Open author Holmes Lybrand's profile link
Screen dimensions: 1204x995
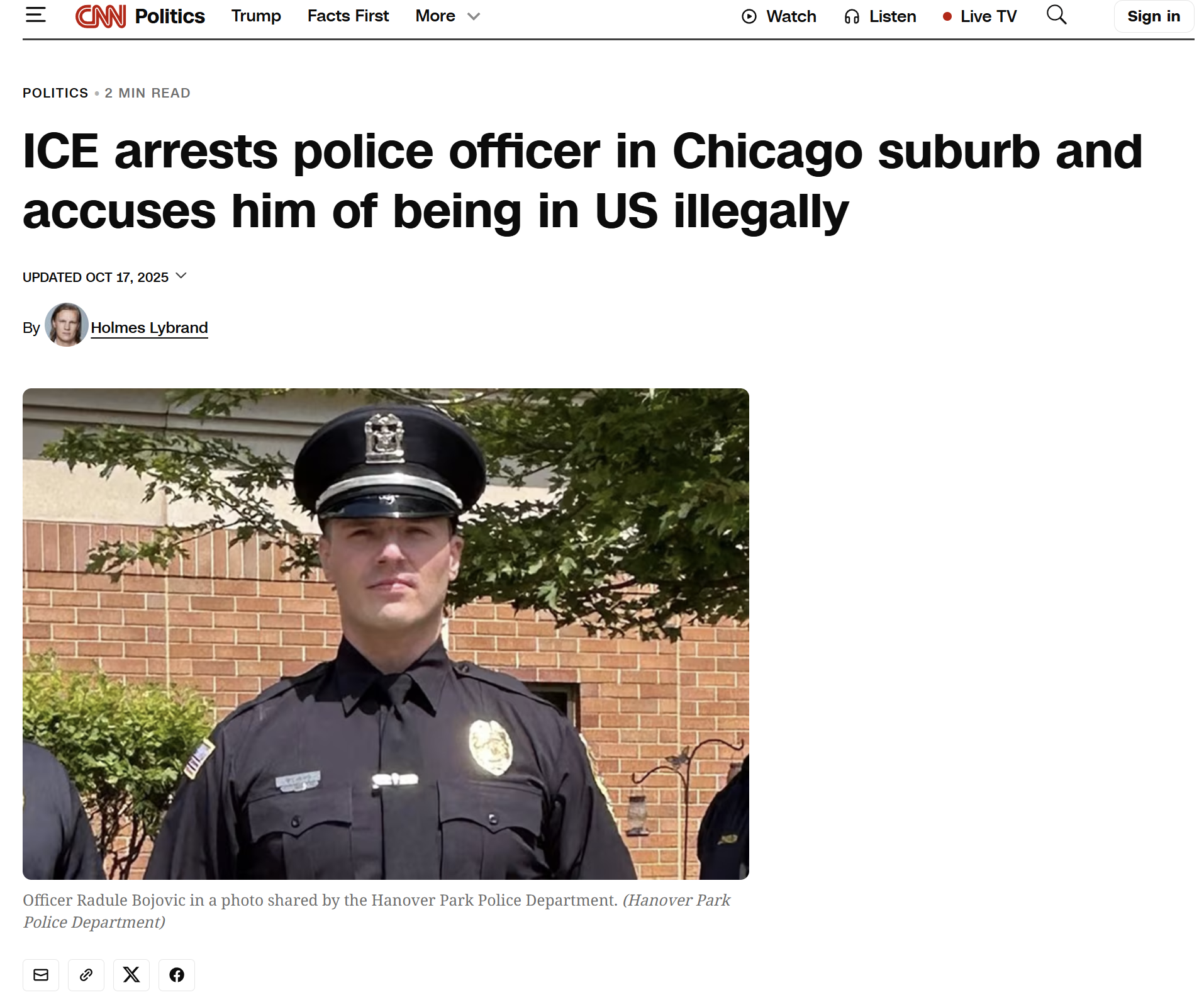pos(149,328)
